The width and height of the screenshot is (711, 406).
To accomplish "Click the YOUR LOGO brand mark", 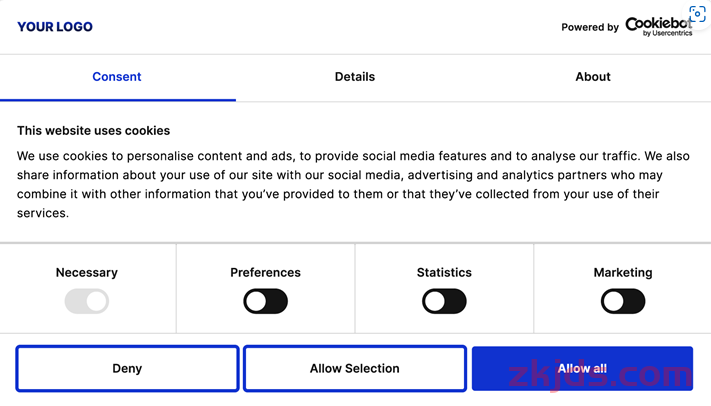I will point(55,27).
